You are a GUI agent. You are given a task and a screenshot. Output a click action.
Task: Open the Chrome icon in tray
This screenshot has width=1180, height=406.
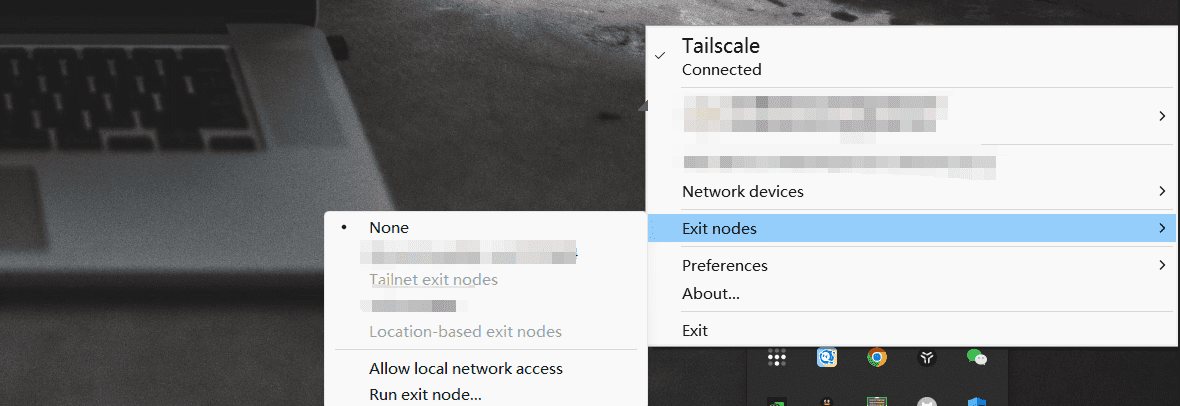tap(877, 357)
